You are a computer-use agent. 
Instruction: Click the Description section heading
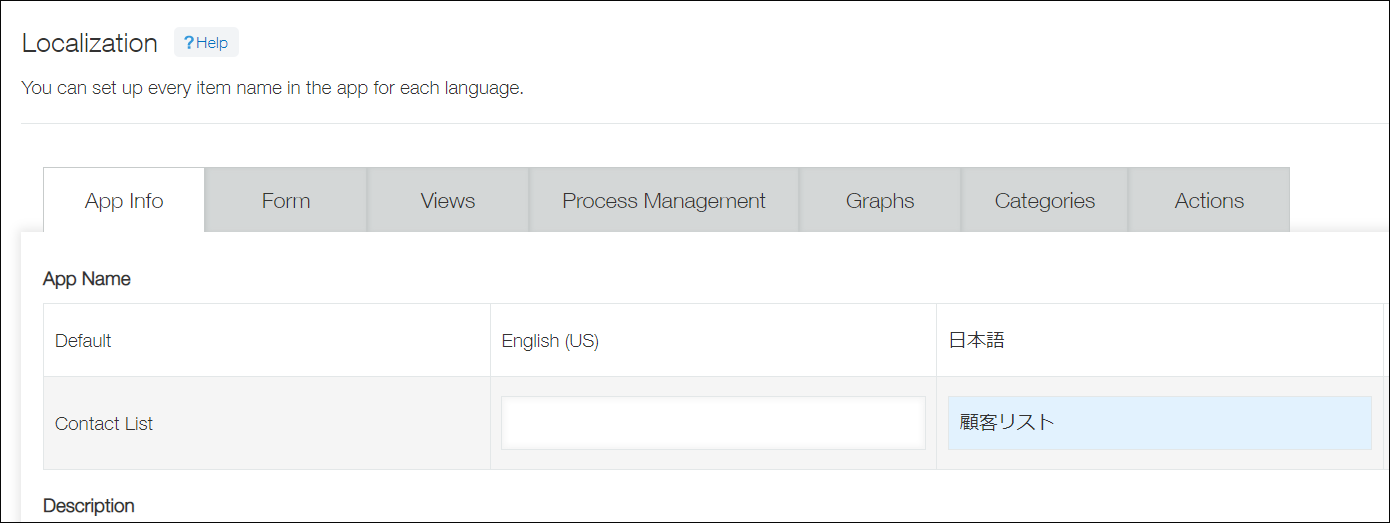pyautogui.click(x=89, y=506)
